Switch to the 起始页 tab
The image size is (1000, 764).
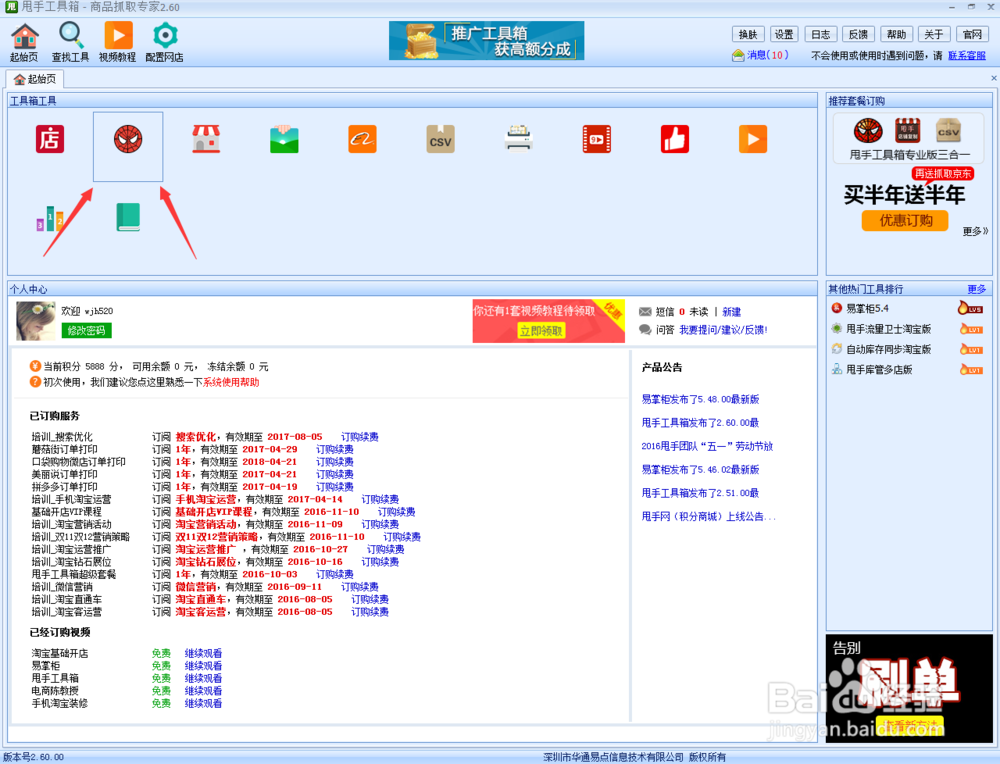pos(35,79)
